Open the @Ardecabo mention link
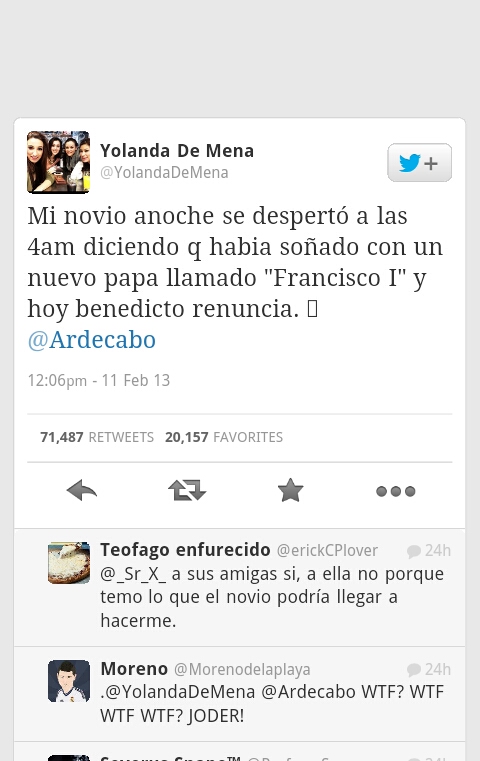 [92, 340]
